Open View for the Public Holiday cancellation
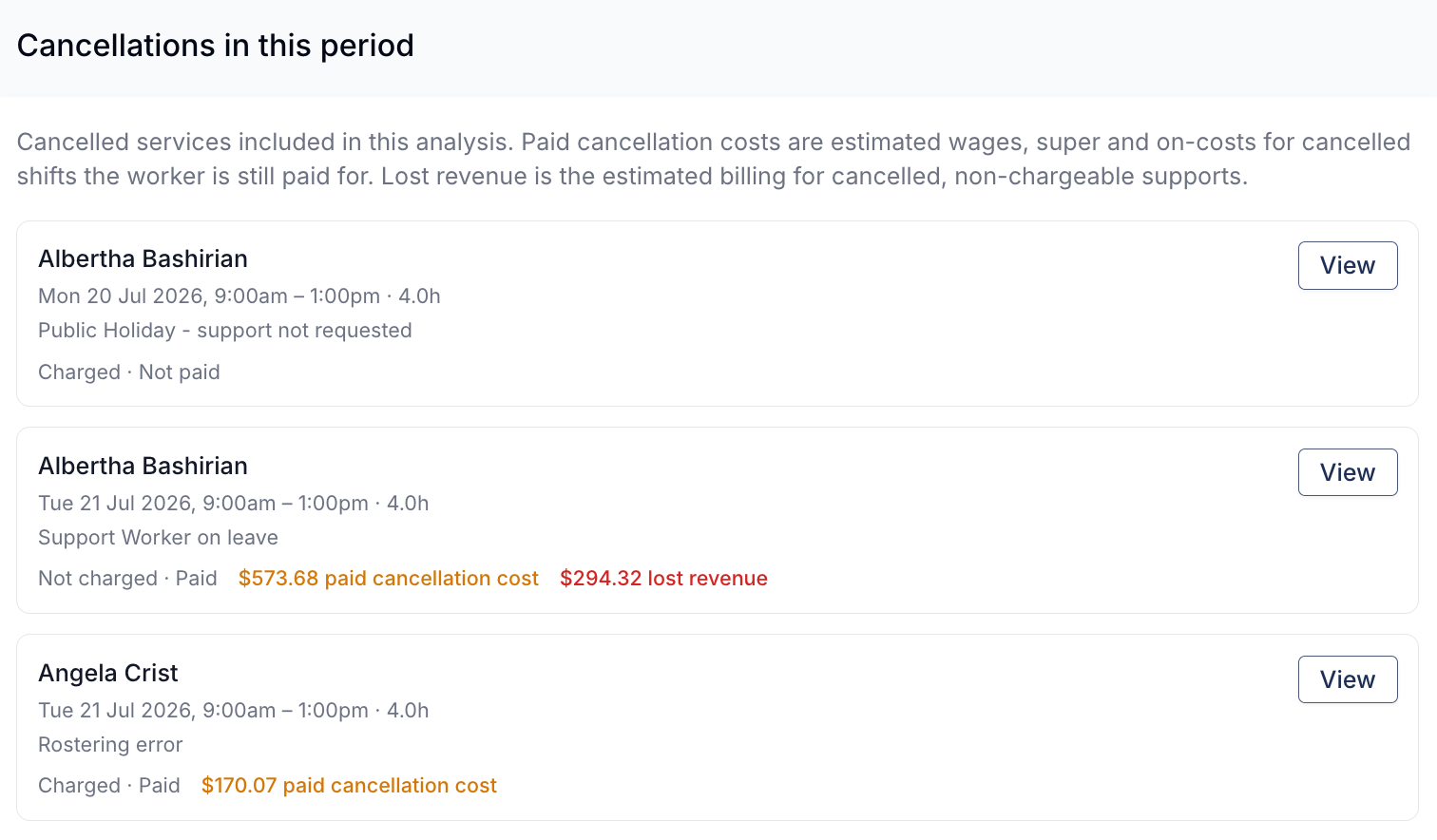Viewport: 1437px width, 840px height. 1348,265
